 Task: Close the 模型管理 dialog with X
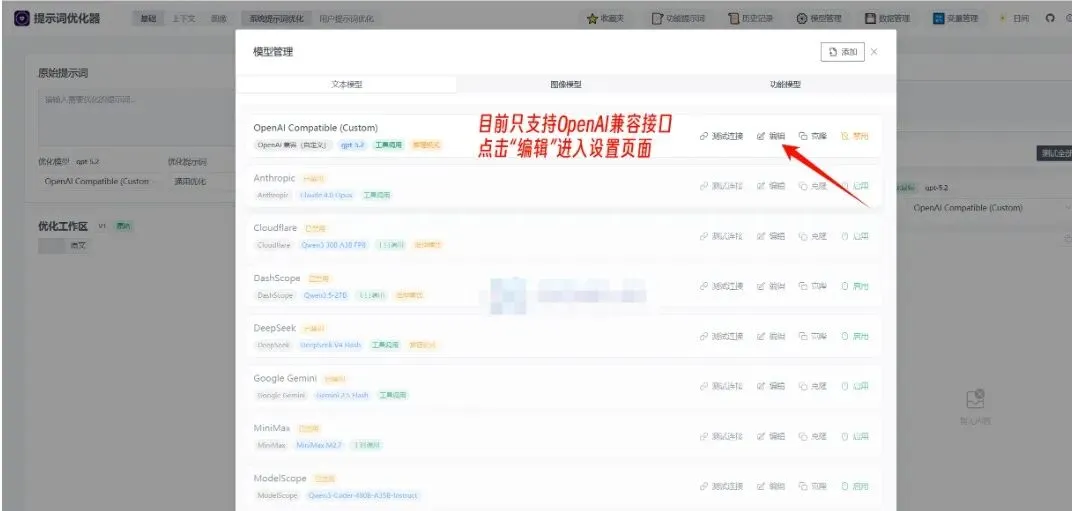click(x=874, y=52)
